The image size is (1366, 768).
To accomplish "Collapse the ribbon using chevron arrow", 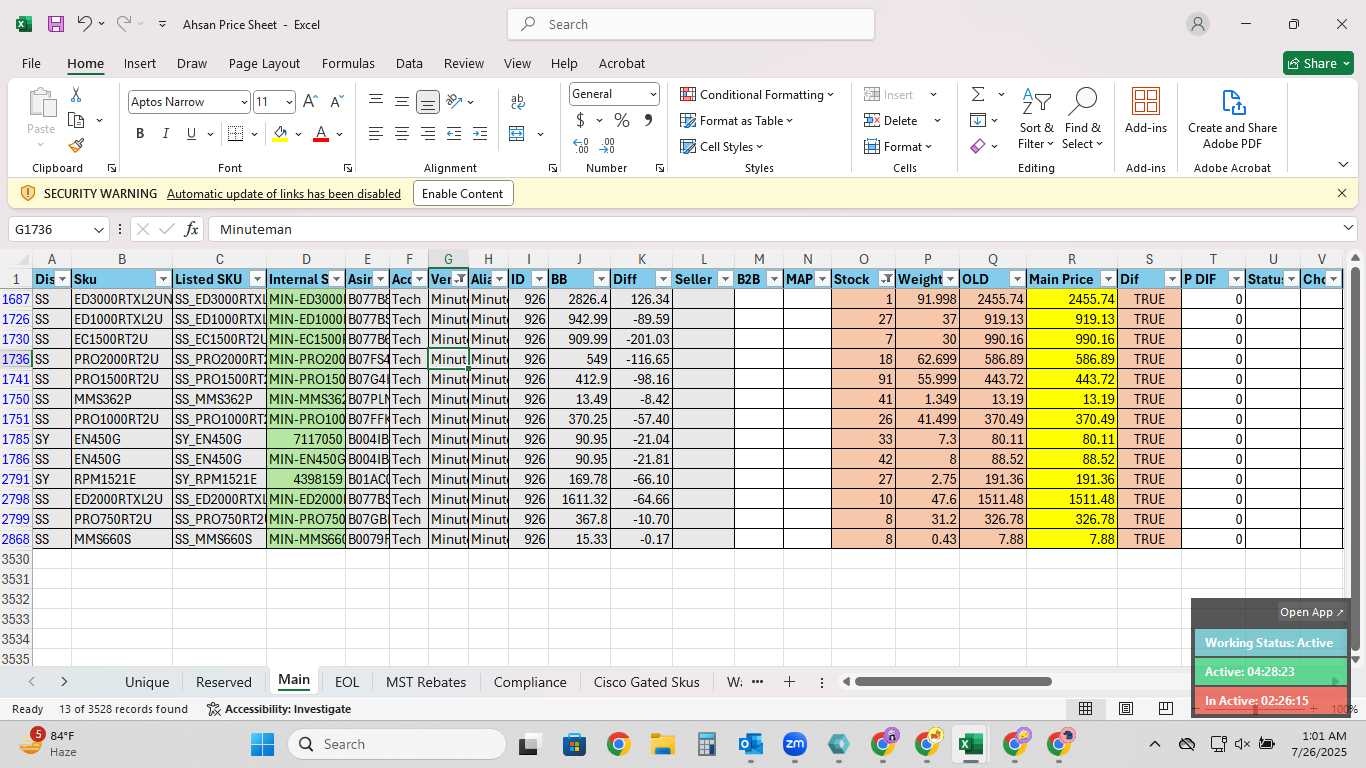I will [x=1343, y=165].
